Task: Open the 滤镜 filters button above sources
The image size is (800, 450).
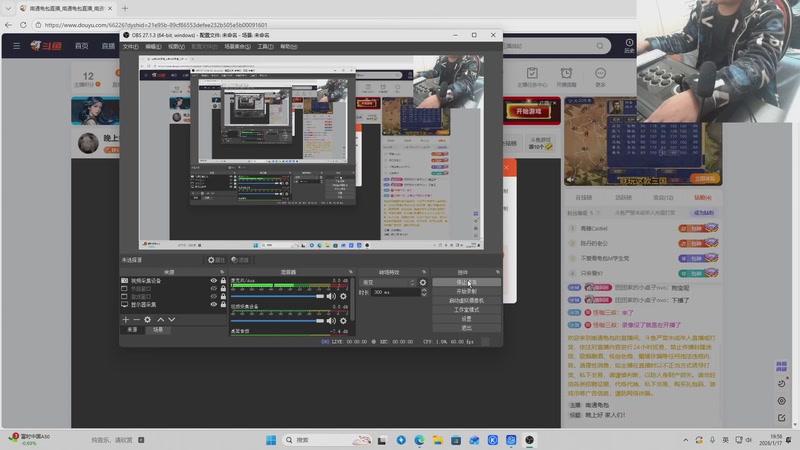Action: pos(240,260)
